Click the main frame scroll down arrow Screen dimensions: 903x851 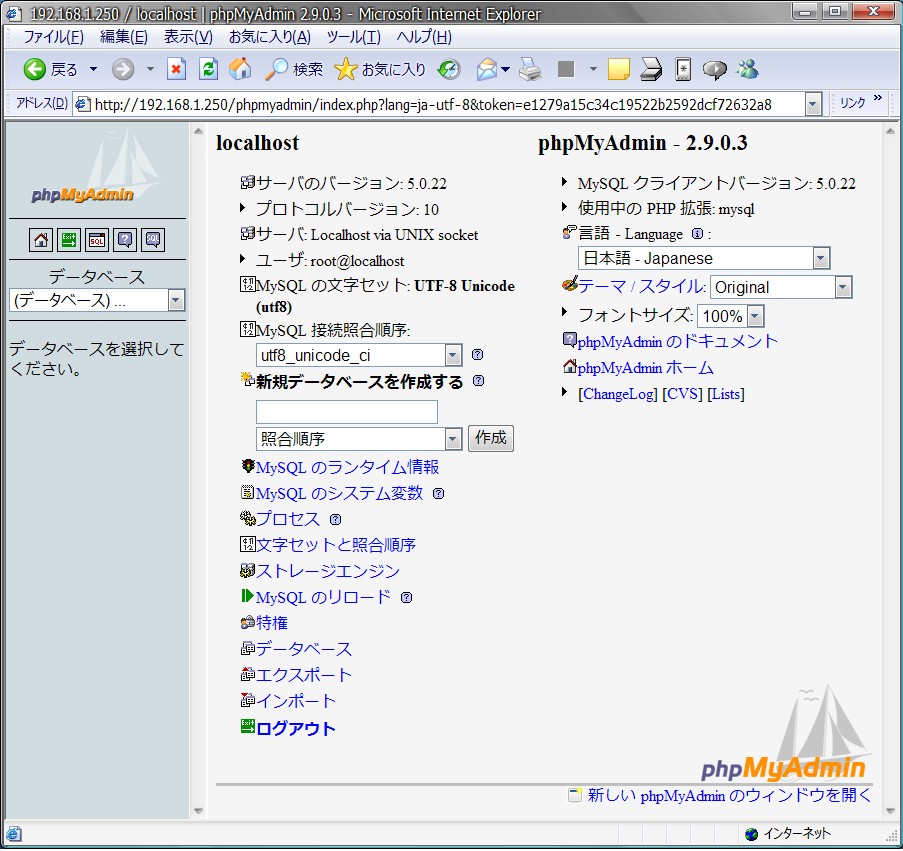coord(890,811)
